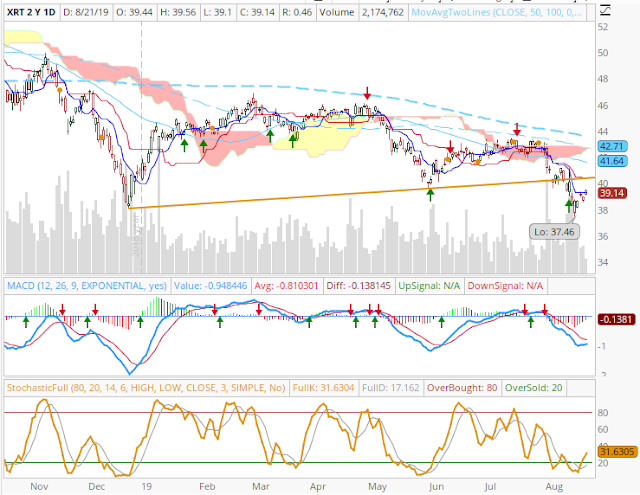Click the 60 level on stochastic axis

click(603, 429)
